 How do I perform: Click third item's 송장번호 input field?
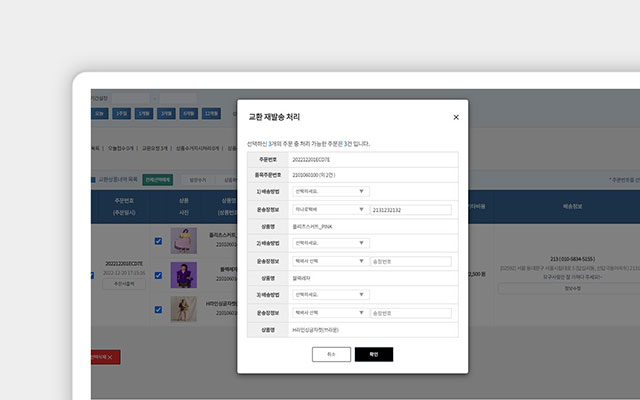click(x=410, y=313)
